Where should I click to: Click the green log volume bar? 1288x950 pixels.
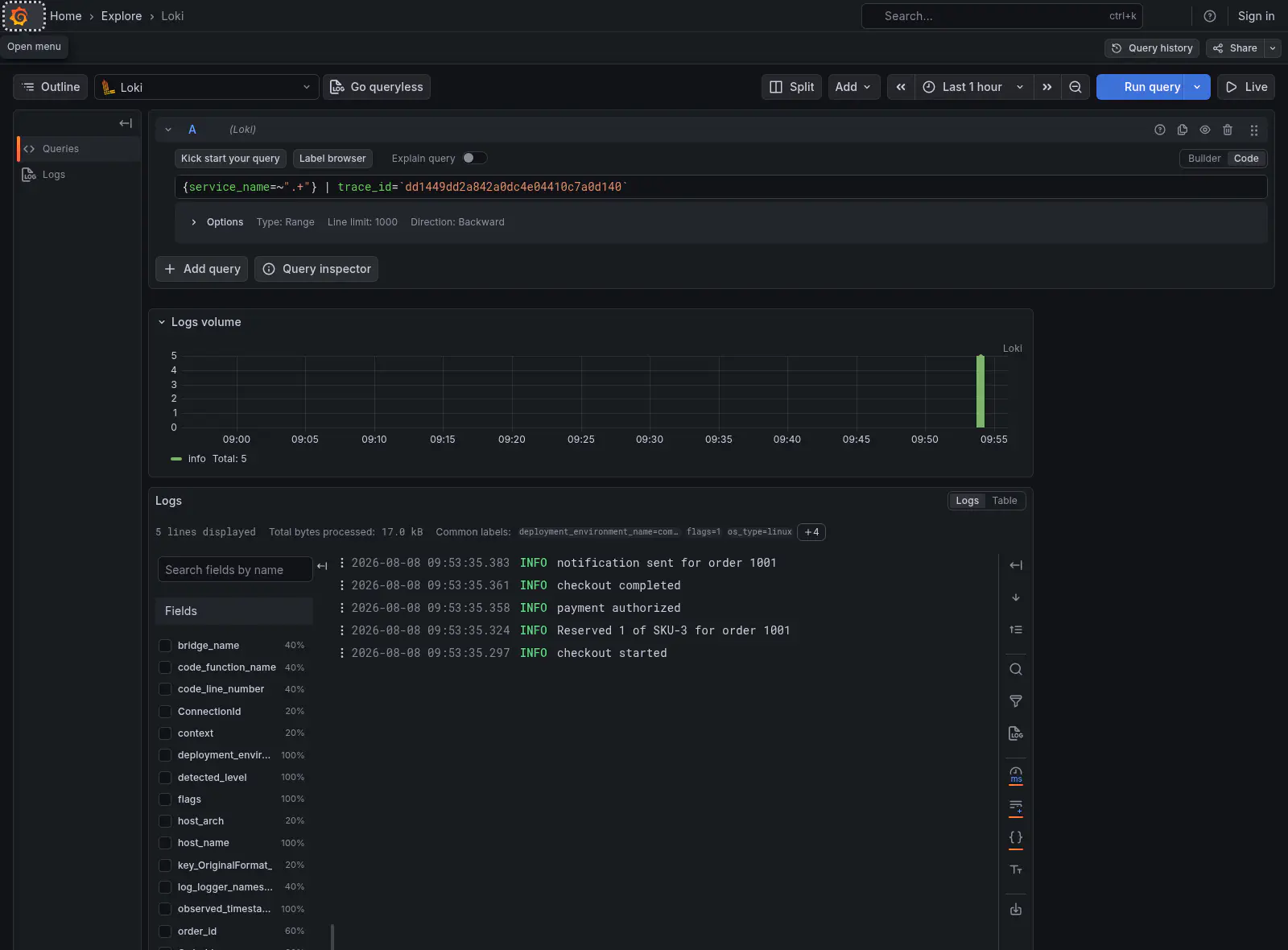pyautogui.click(x=980, y=391)
